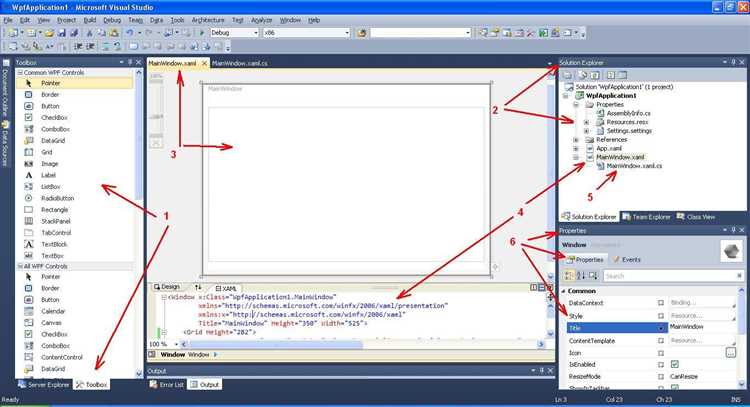
Task: Select ComboBox control in Common WPF Controls
Action: click(75, 129)
